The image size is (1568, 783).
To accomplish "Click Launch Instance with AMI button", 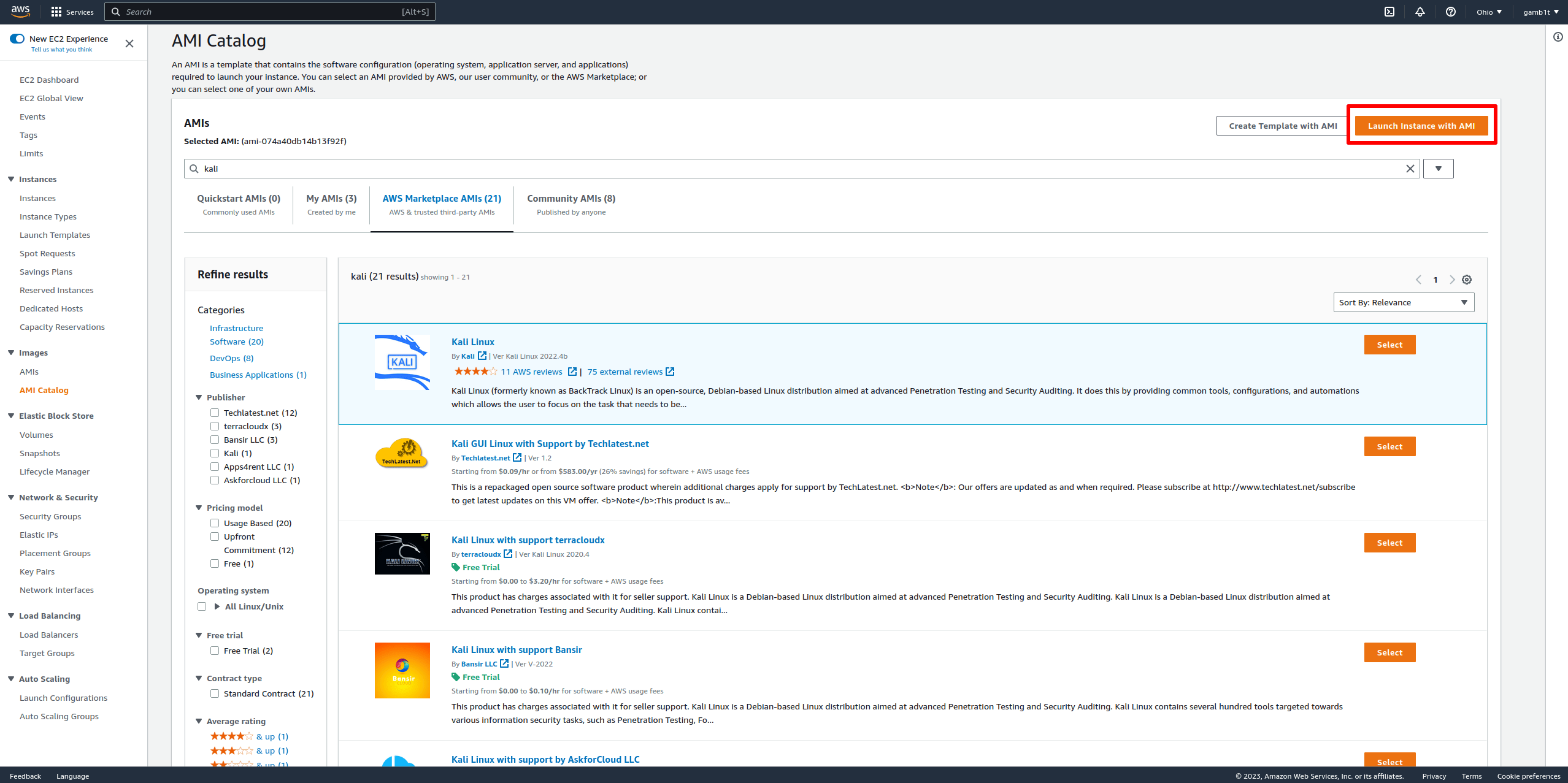I will pyautogui.click(x=1421, y=126).
